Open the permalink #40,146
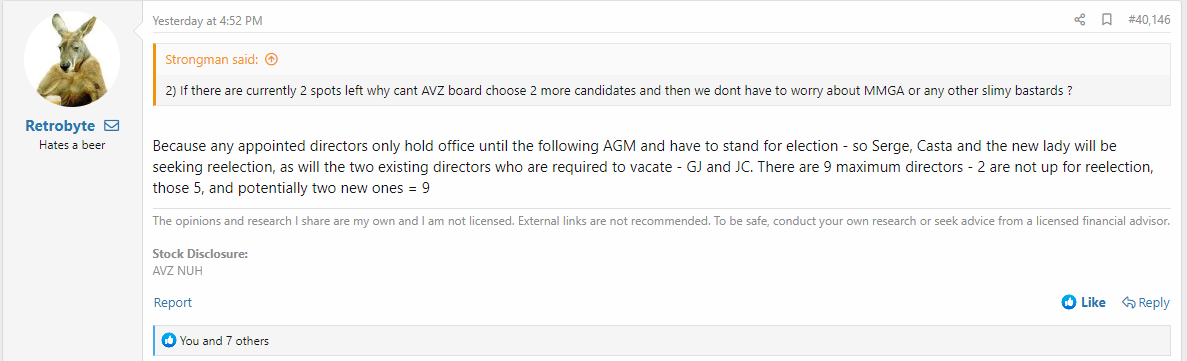Screen dimensions: 1187x361 point(1148,20)
